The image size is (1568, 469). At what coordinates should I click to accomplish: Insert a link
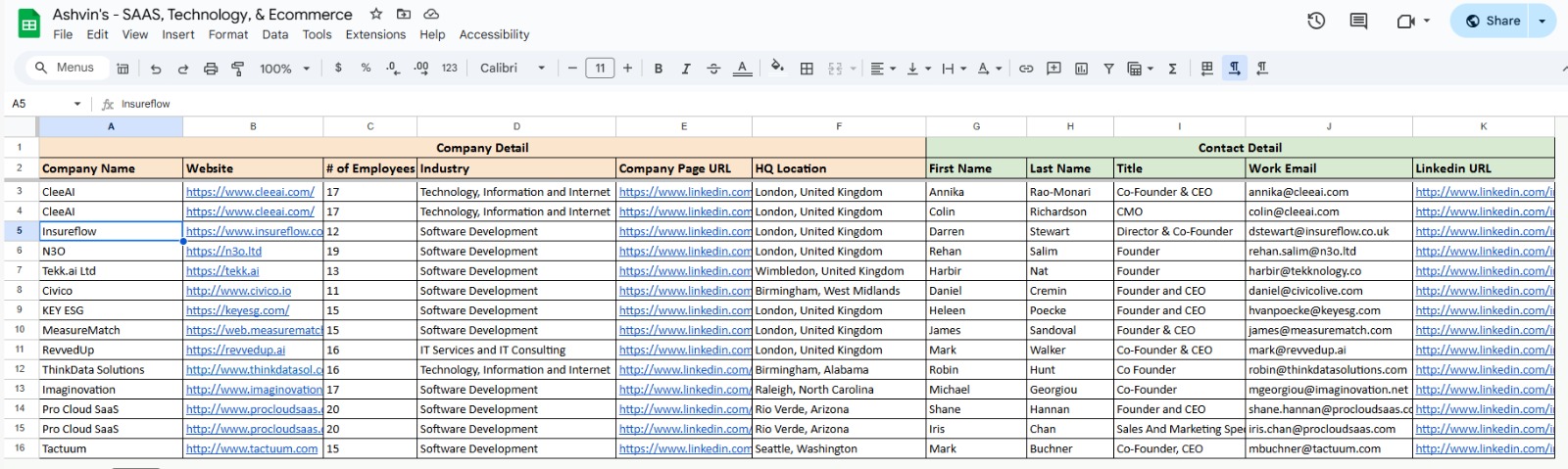(1026, 69)
